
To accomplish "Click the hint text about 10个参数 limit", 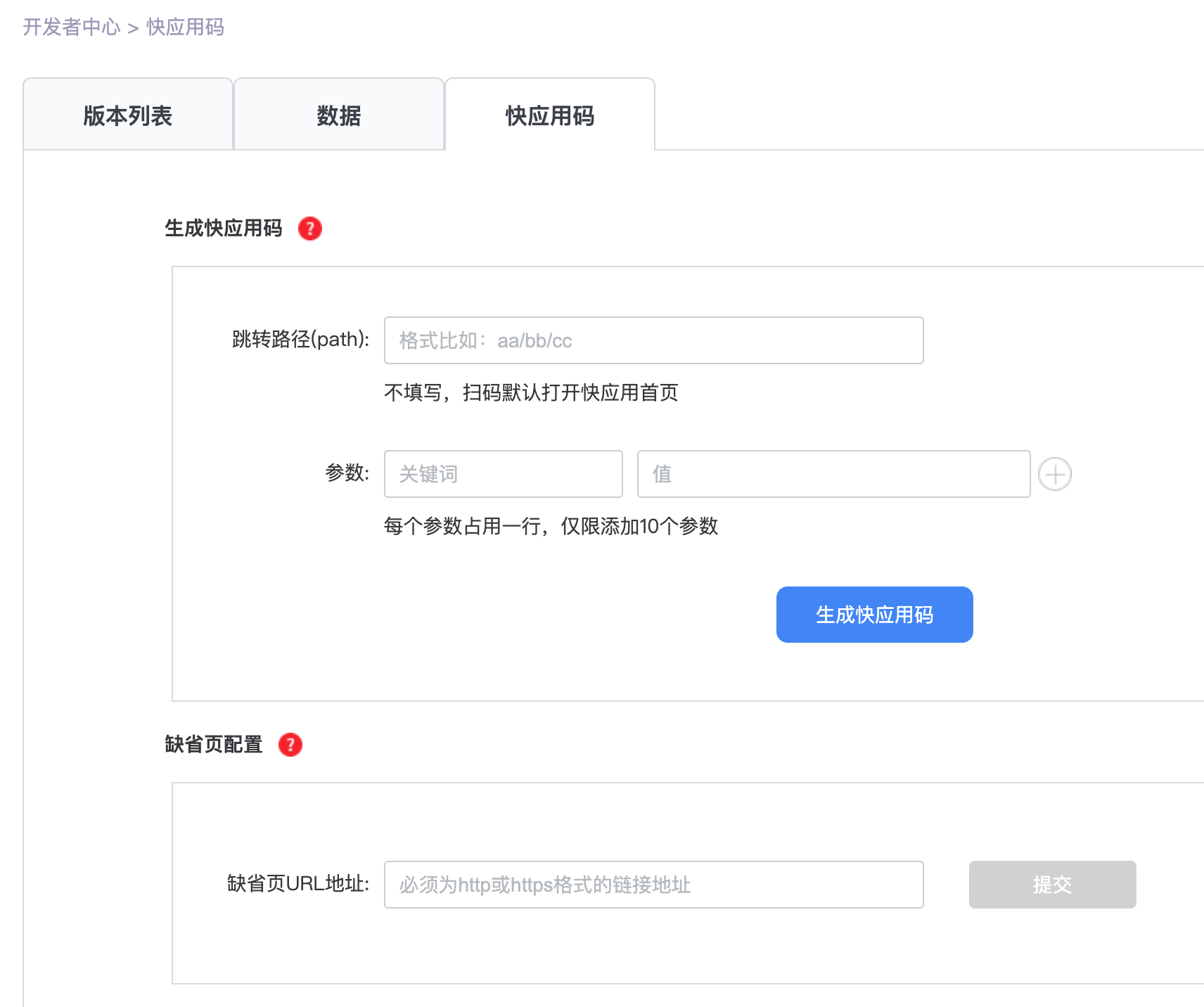I will [551, 526].
